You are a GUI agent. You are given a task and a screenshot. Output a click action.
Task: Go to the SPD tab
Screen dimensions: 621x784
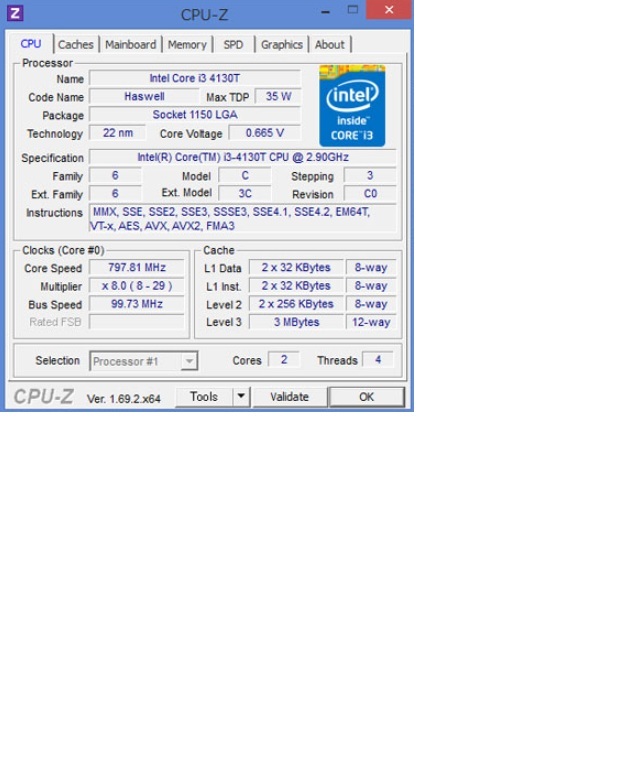pos(233,44)
